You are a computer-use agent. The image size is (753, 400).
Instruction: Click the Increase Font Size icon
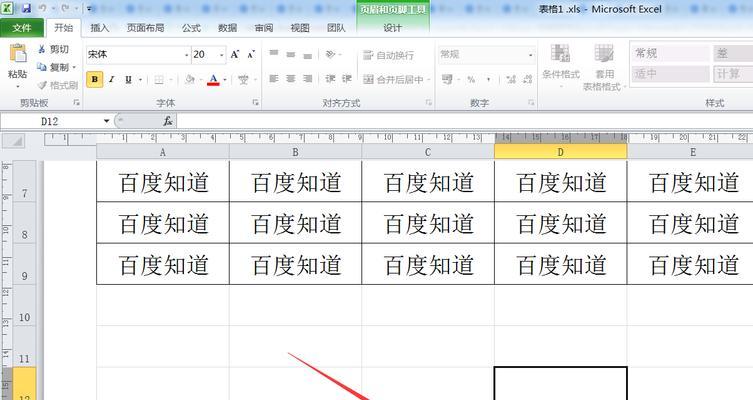235,55
